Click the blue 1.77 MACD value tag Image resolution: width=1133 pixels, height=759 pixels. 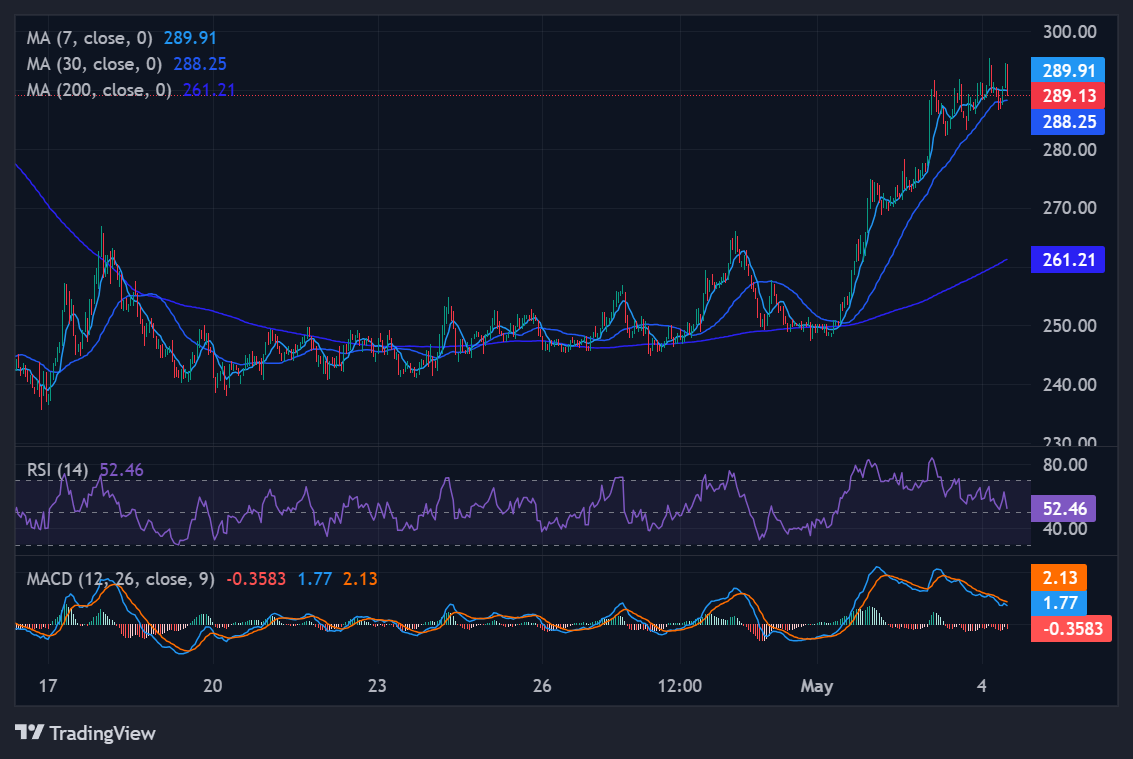tap(1059, 602)
